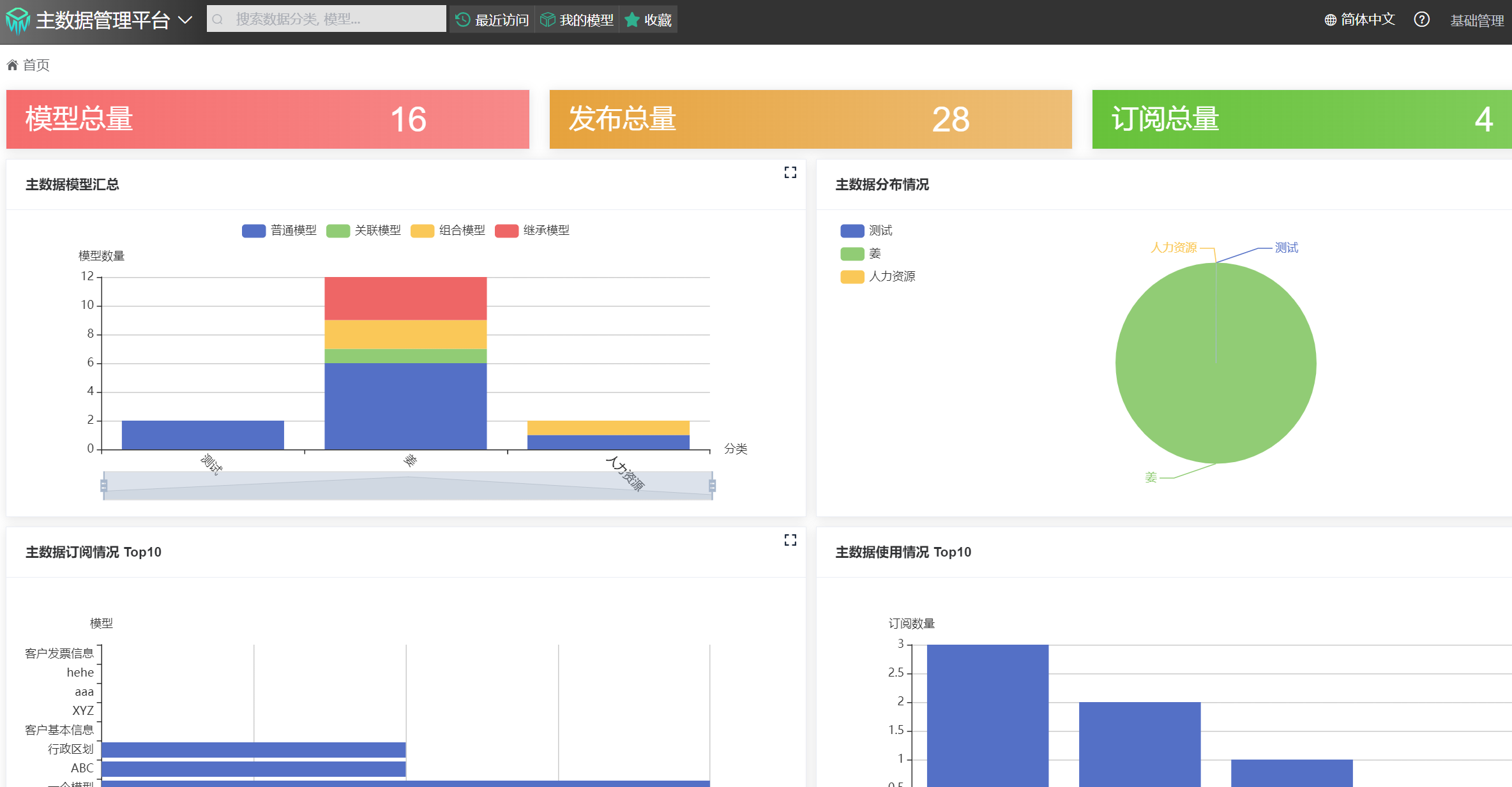The width and height of the screenshot is (1512, 787).
Task: Open 收藏 favorites
Action: coord(648,20)
